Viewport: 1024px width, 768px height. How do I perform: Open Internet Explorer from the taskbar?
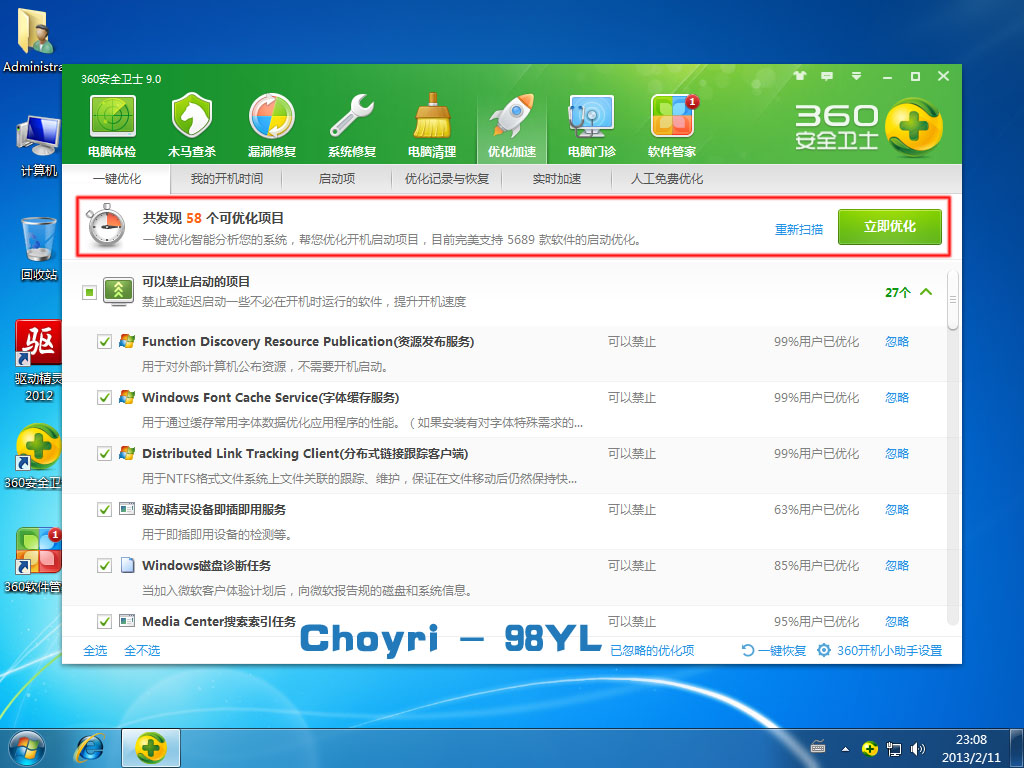point(92,747)
